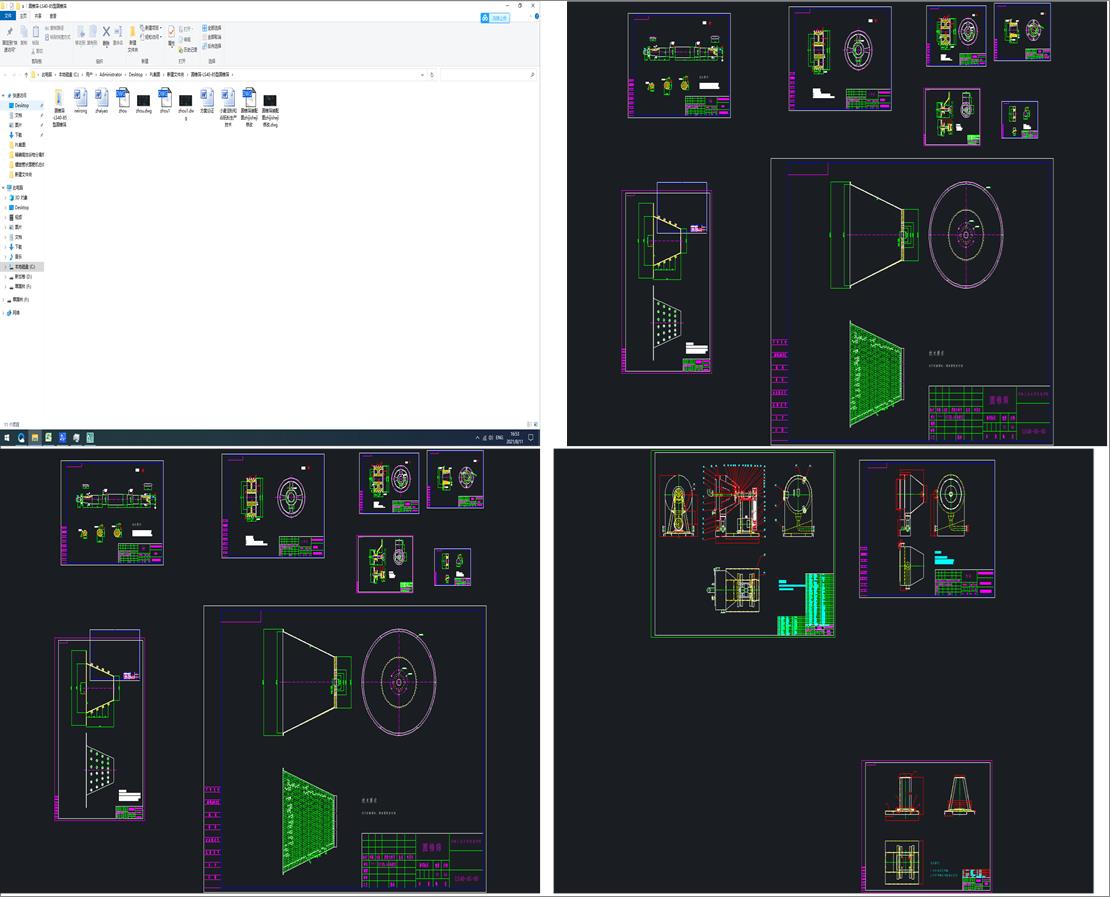Switch to the View ribbon tab
Image resolution: width=1110 pixels, height=897 pixels.
pyautogui.click(x=53, y=16)
